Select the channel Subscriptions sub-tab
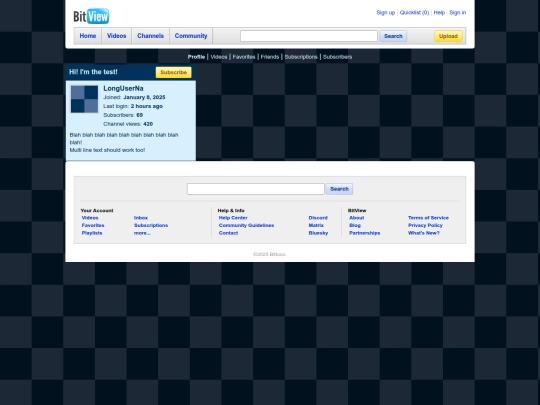The height and width of the screenshot is (405, 540). click(301, 57)
